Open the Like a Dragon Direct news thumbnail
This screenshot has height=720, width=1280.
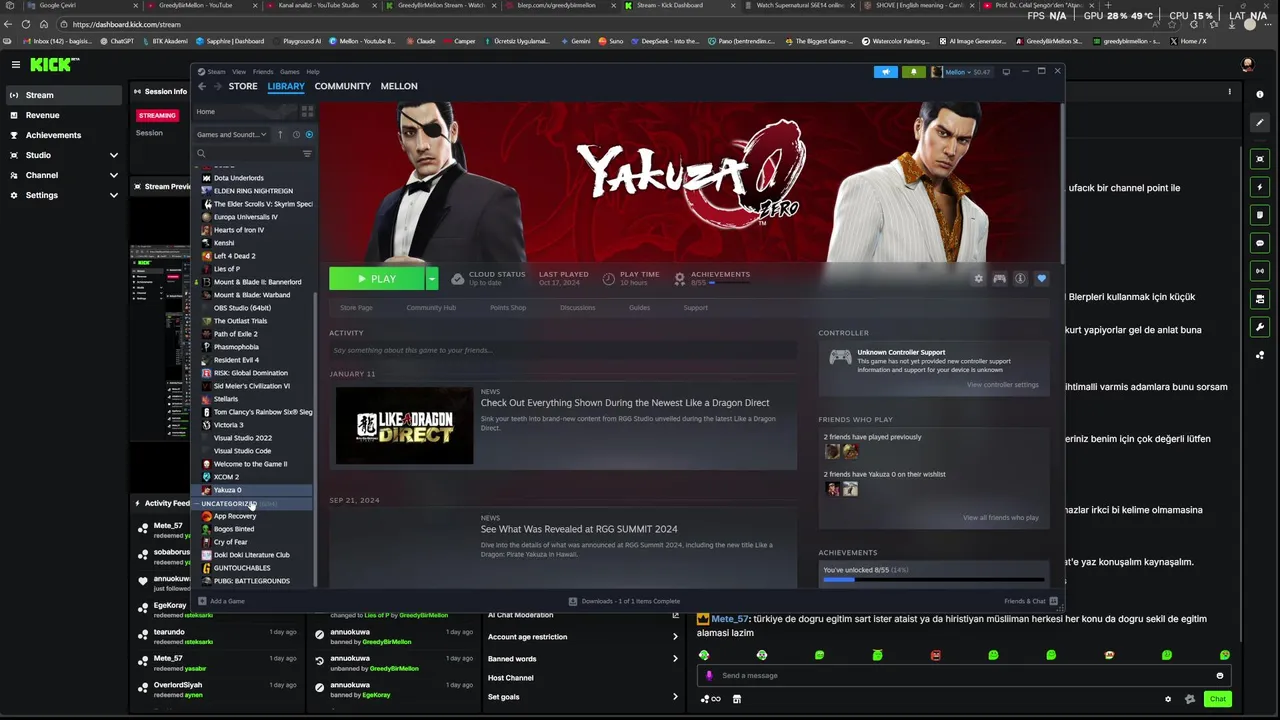404,426
